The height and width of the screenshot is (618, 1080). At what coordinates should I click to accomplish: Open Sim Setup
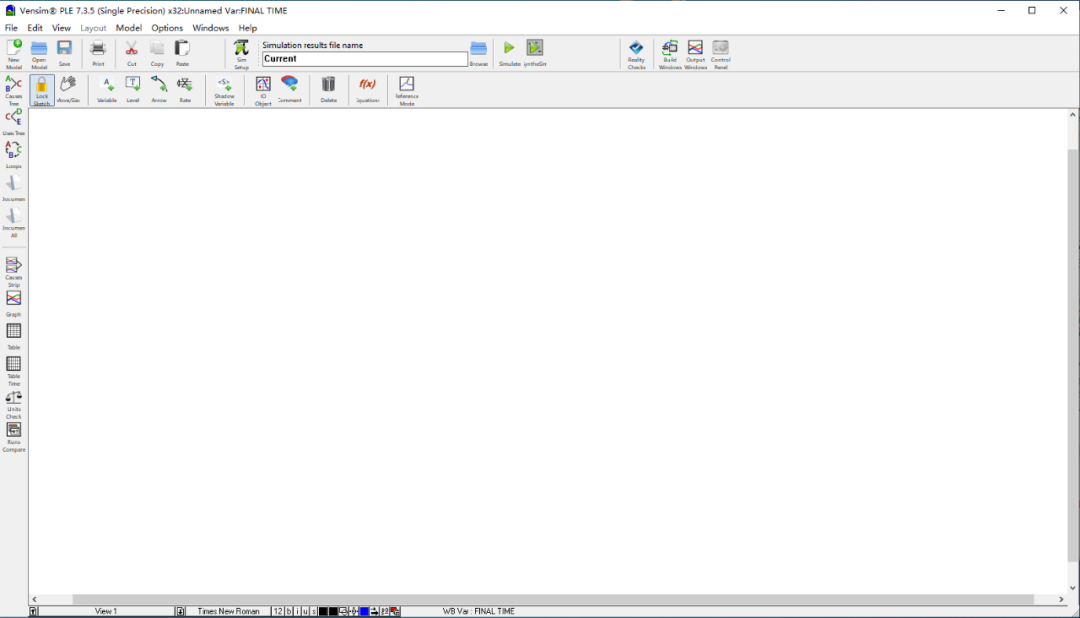[241, 54]
